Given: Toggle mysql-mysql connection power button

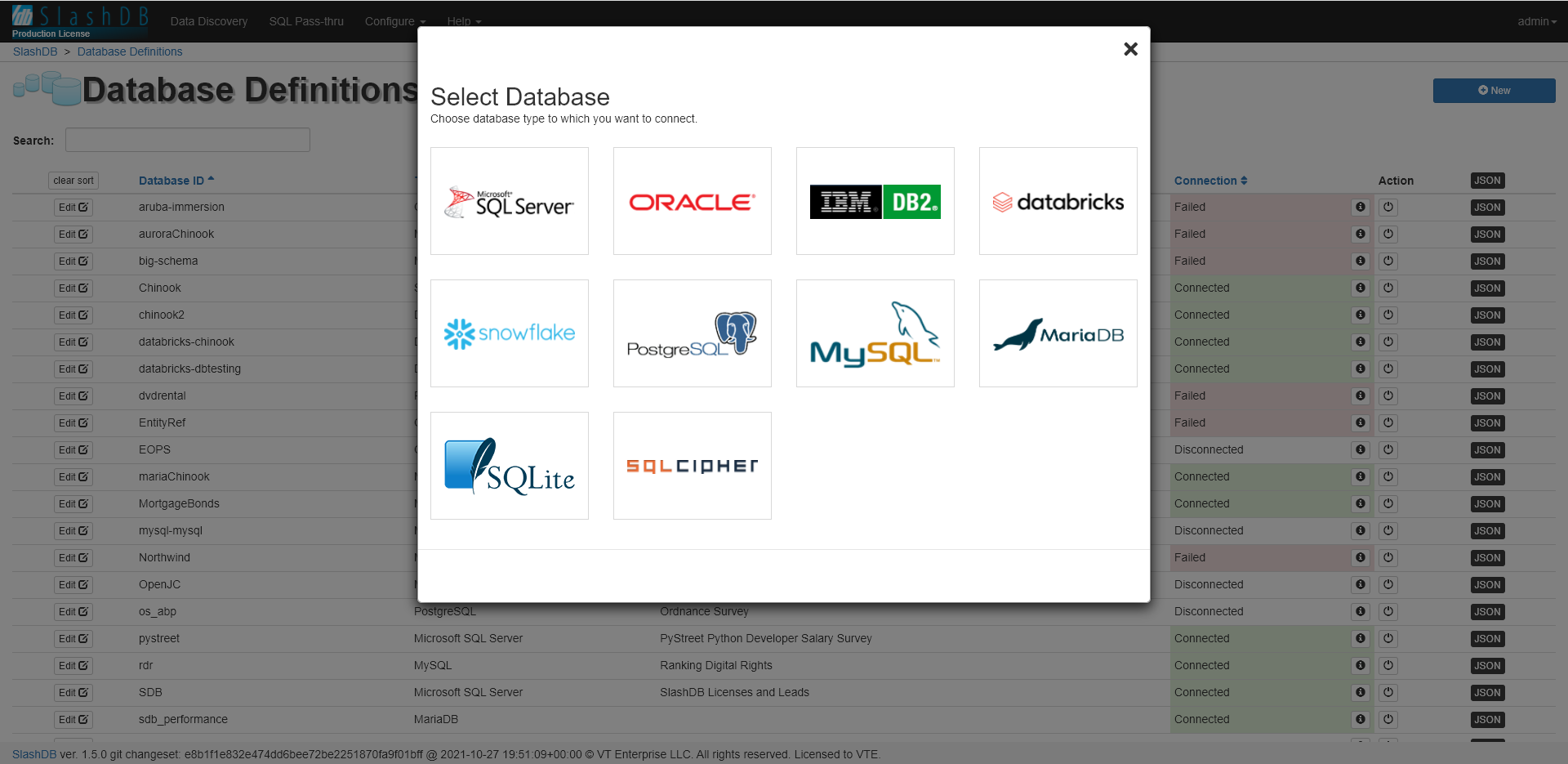Looking at the screenshot, I should pos(1388,531).
